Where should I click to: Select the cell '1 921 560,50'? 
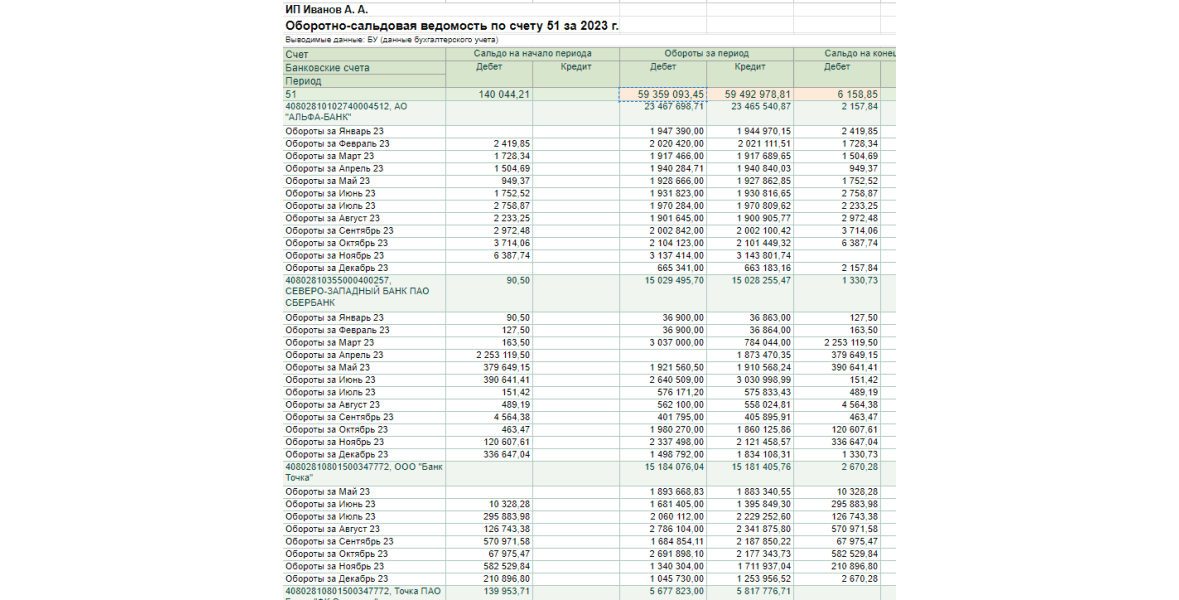tap(662, 368)
